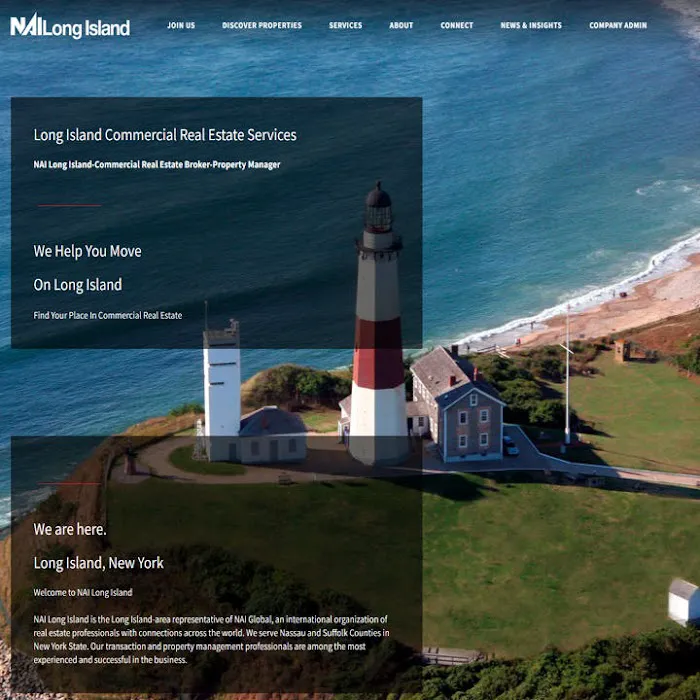Click the 'Long Island, New York' heading
This screenshot has height=700, width=700.
click(x=99, y=563)
